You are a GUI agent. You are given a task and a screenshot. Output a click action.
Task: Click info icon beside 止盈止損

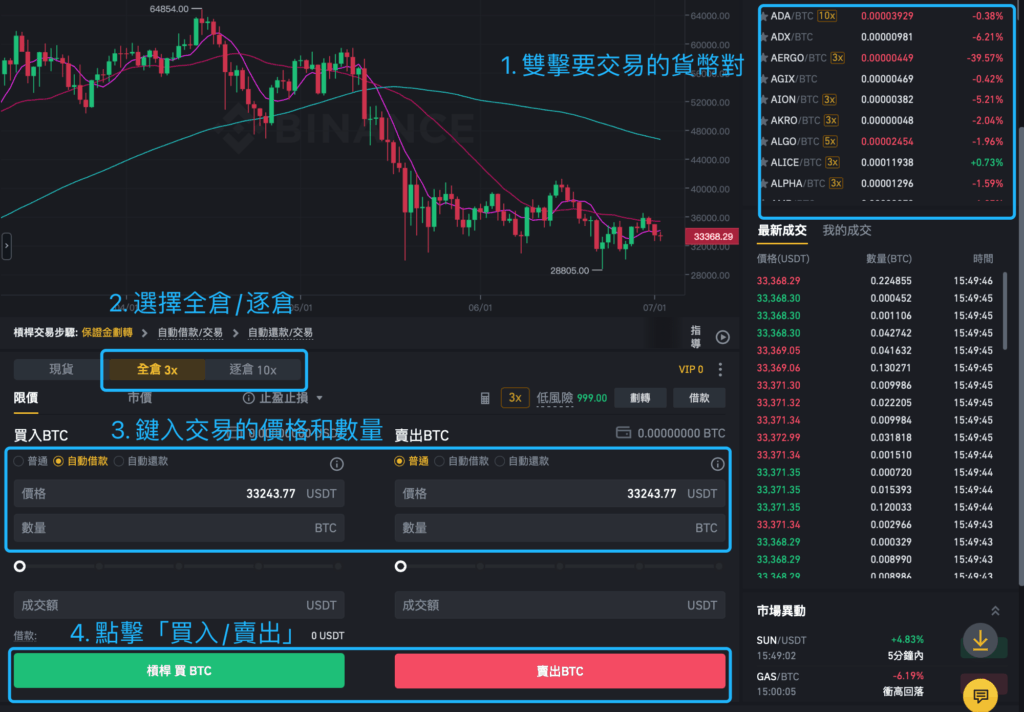(248, 398)
